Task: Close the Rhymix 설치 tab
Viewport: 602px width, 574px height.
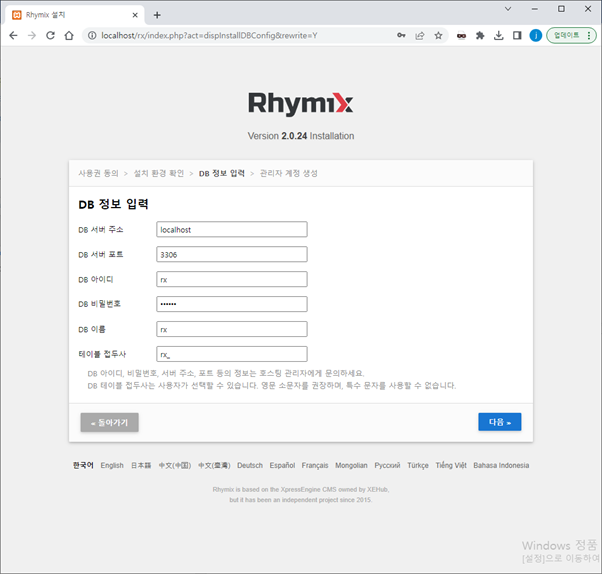Action: coord(135,15)
